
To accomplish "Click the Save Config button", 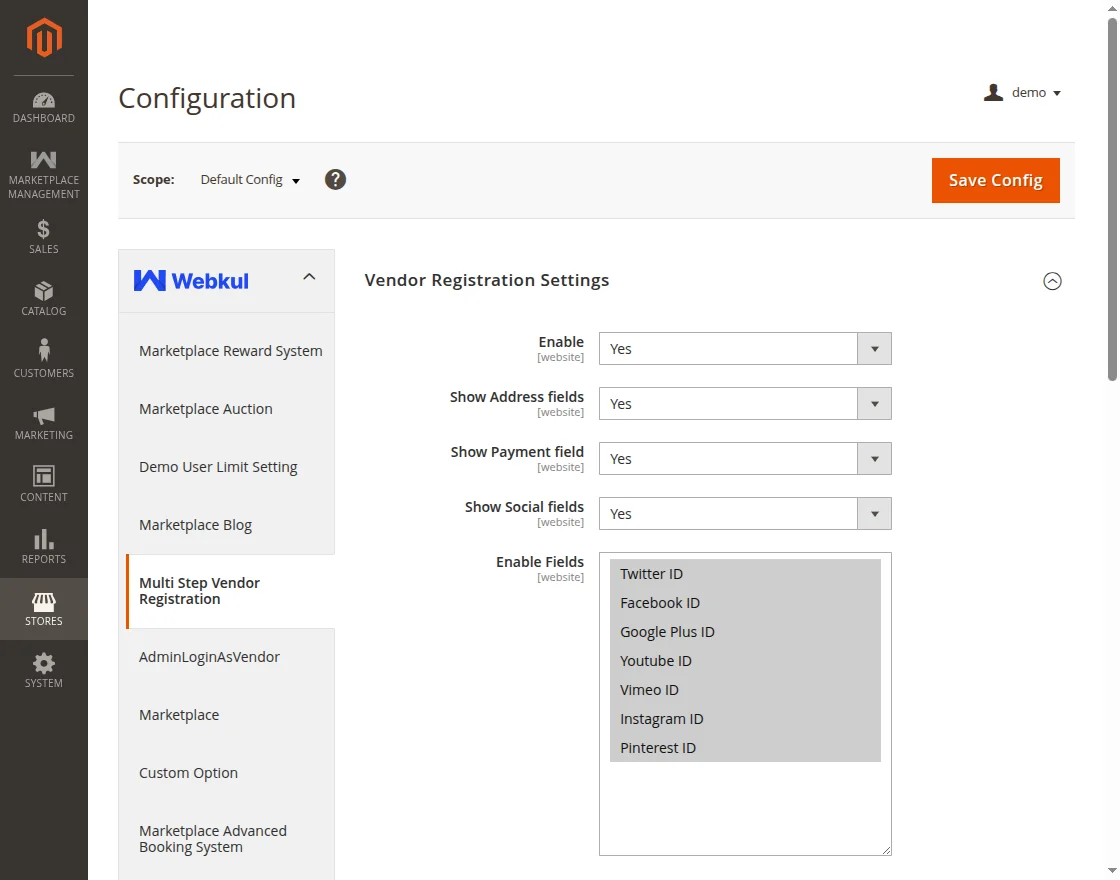I will 995,180.
